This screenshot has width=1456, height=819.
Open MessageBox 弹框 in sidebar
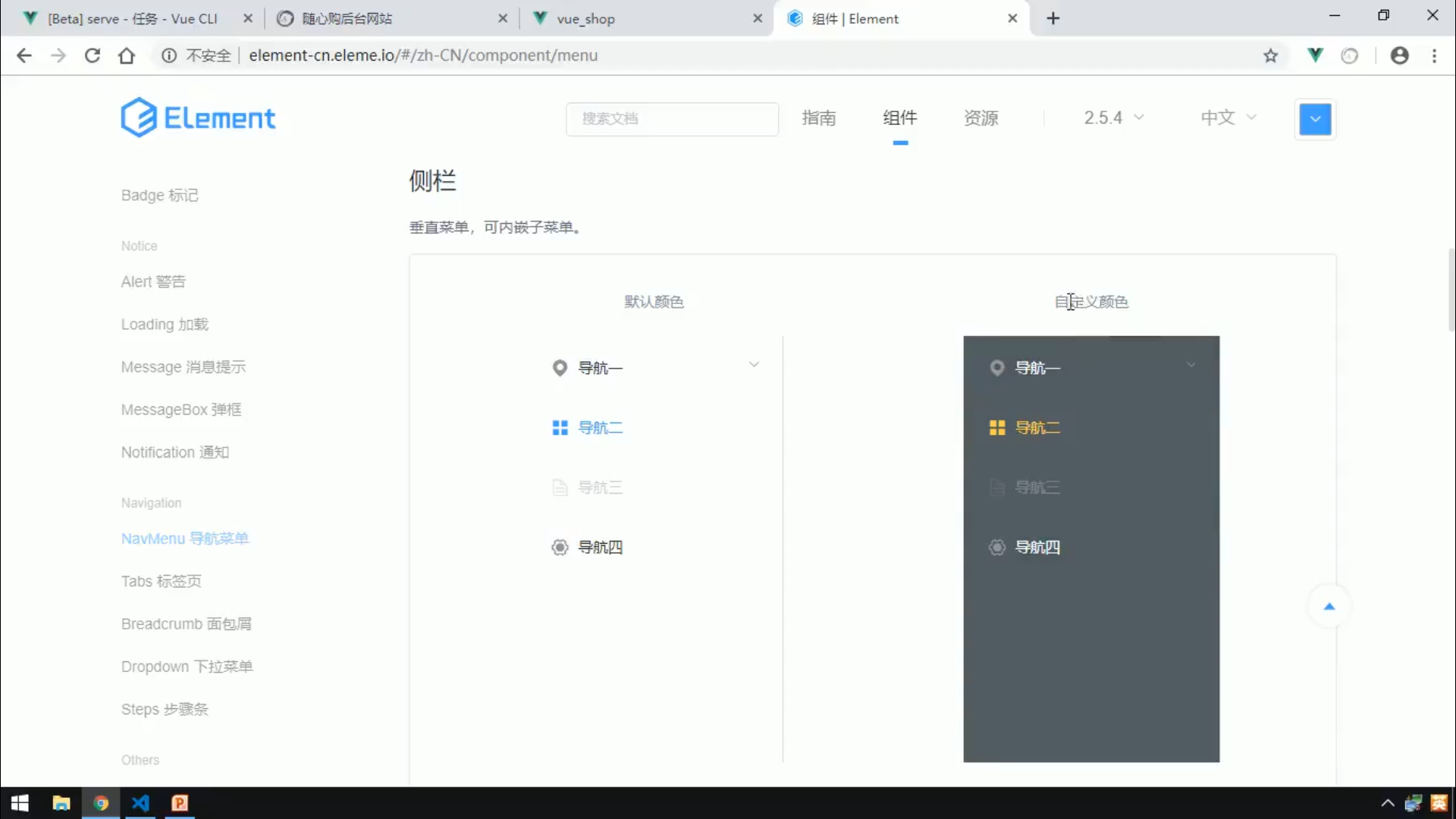point(181,409)
